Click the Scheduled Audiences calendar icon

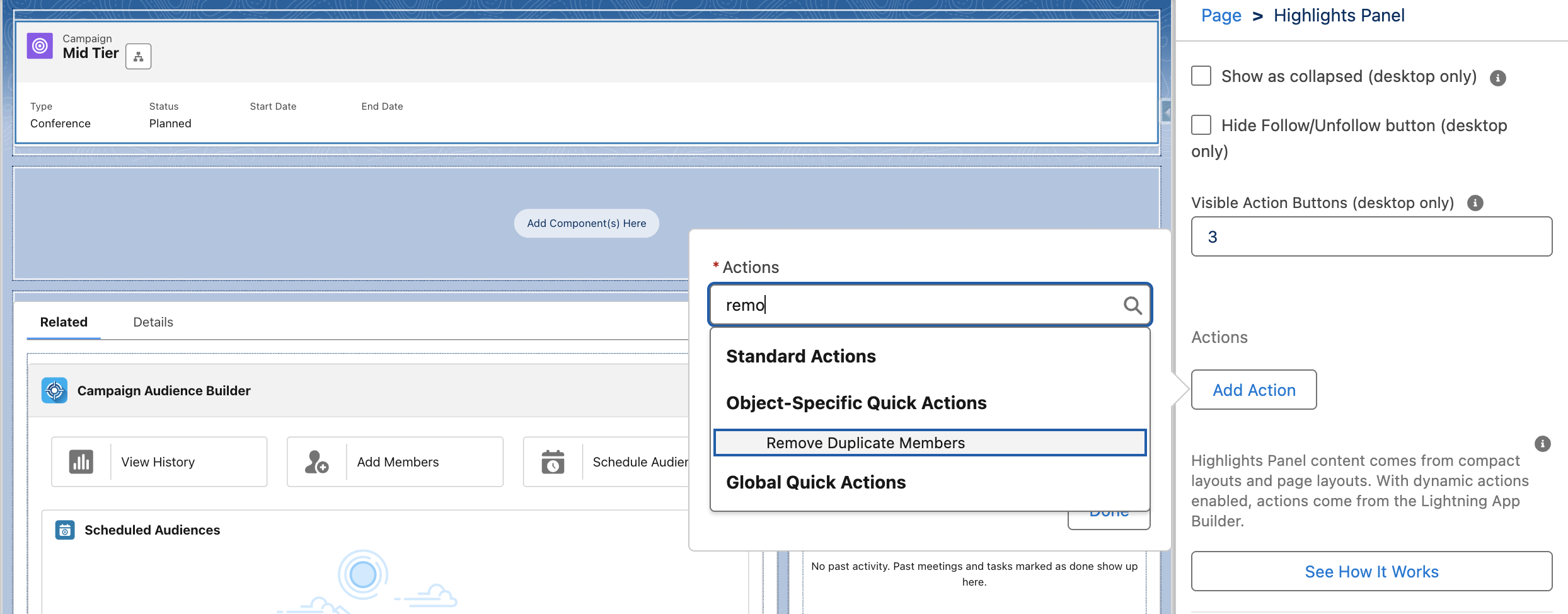coord(65,530)
